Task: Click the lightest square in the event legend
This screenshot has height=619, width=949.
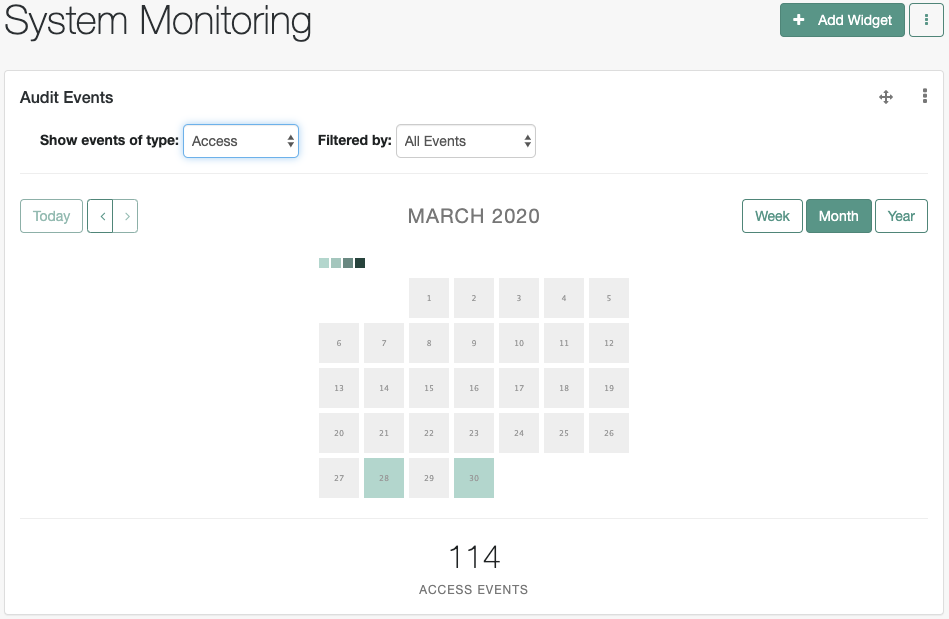Action: pos(323,262)
